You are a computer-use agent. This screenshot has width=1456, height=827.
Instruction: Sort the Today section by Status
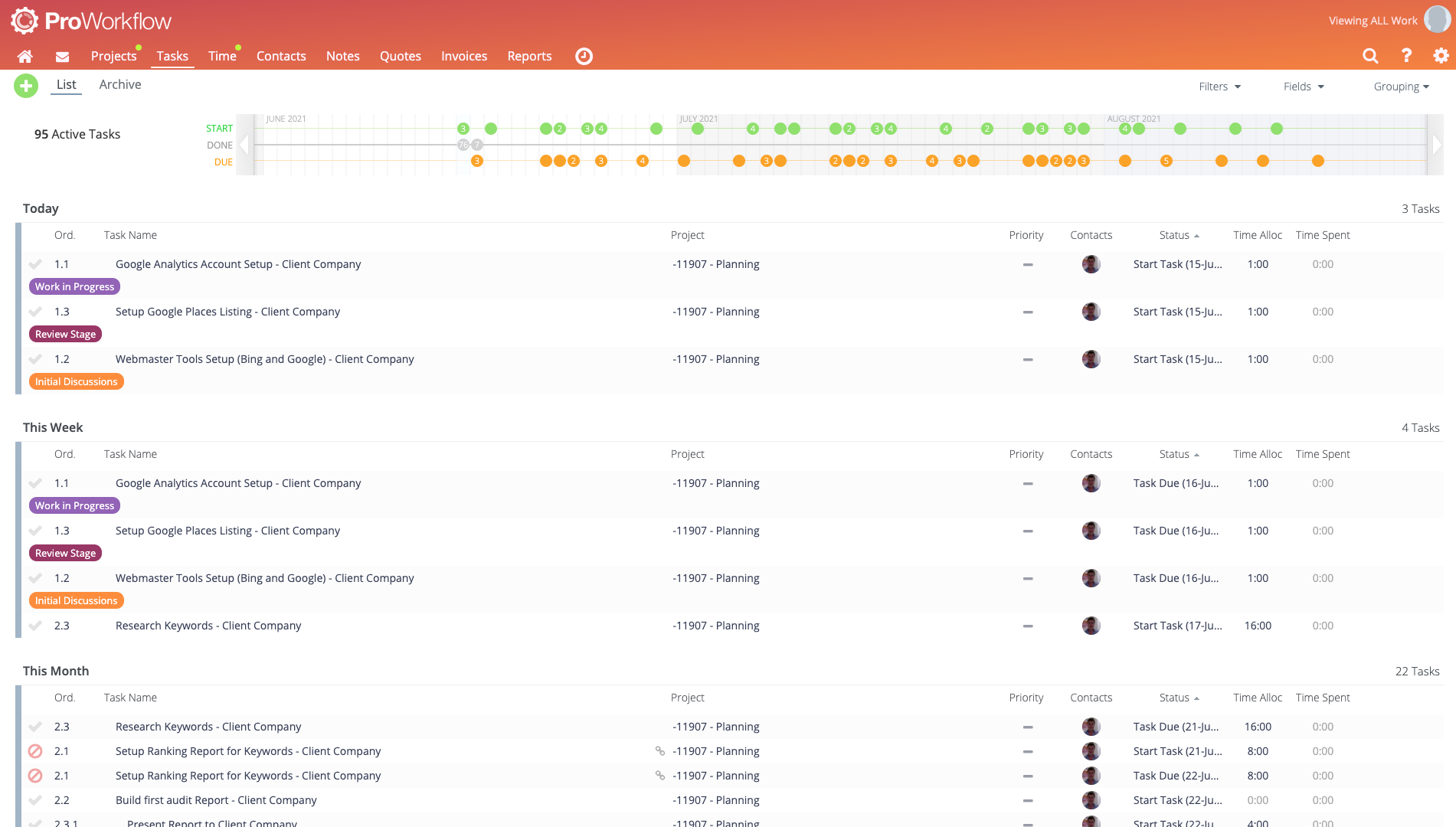point(1179,235)
